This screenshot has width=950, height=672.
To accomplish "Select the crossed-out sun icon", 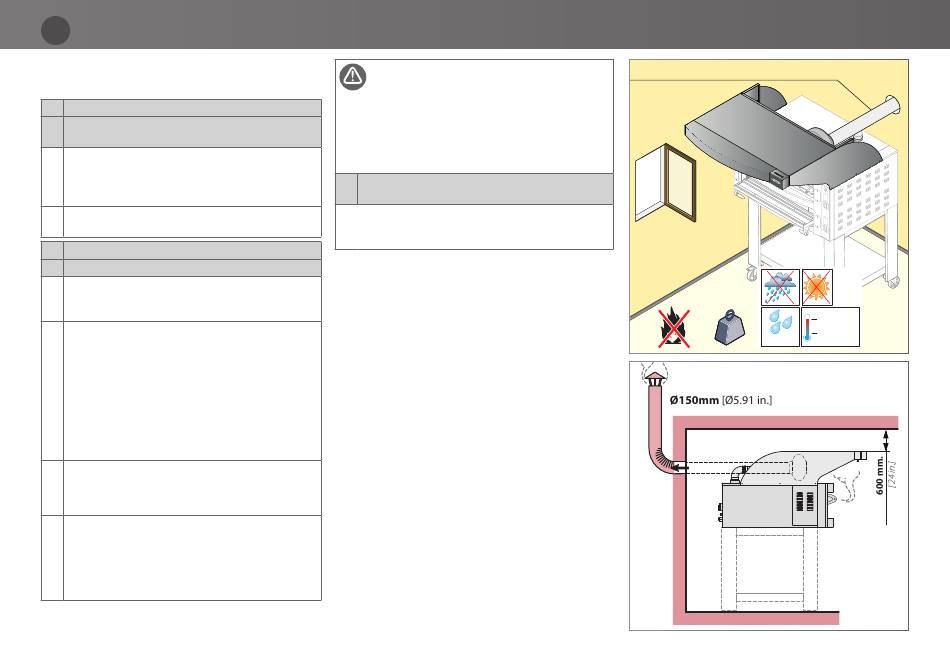I will pos(817,287).
